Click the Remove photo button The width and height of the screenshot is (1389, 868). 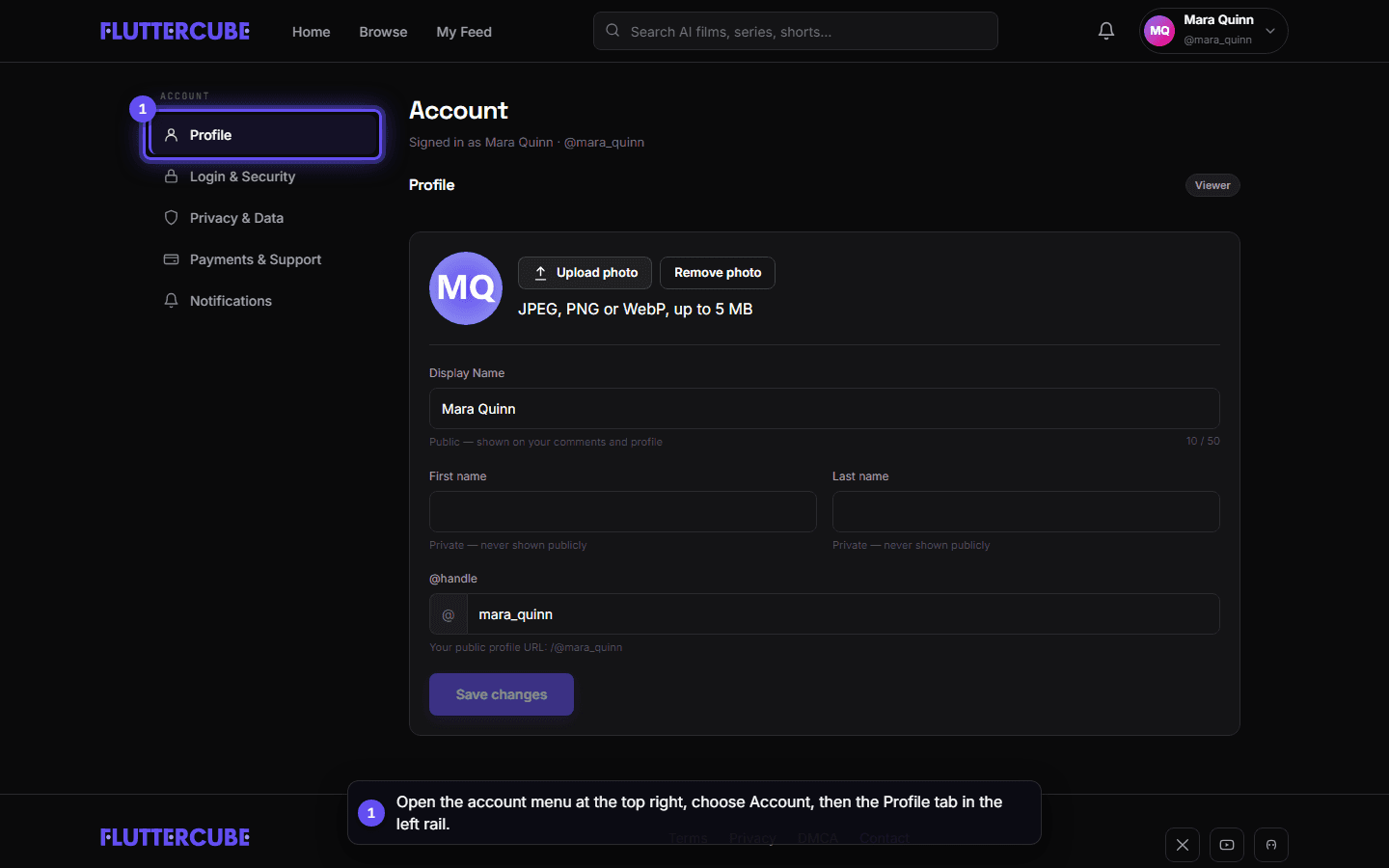click(x=718, y=273)
